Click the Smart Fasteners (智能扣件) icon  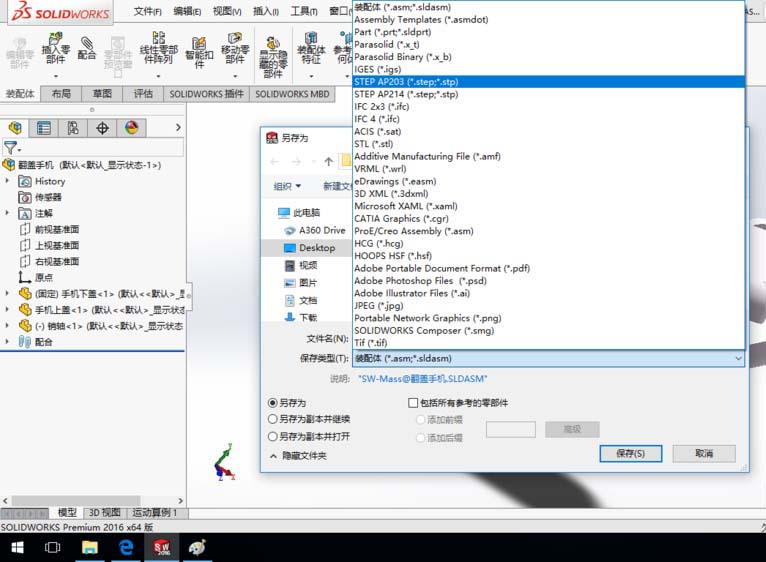(x=199, y=43)
